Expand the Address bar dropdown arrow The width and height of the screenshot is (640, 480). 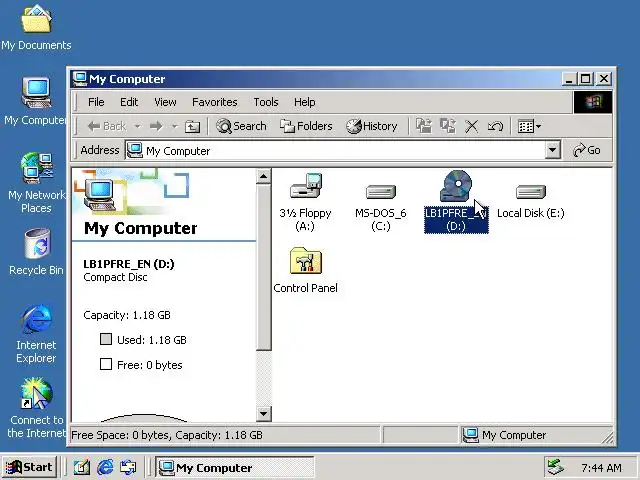tap(552, 150)
